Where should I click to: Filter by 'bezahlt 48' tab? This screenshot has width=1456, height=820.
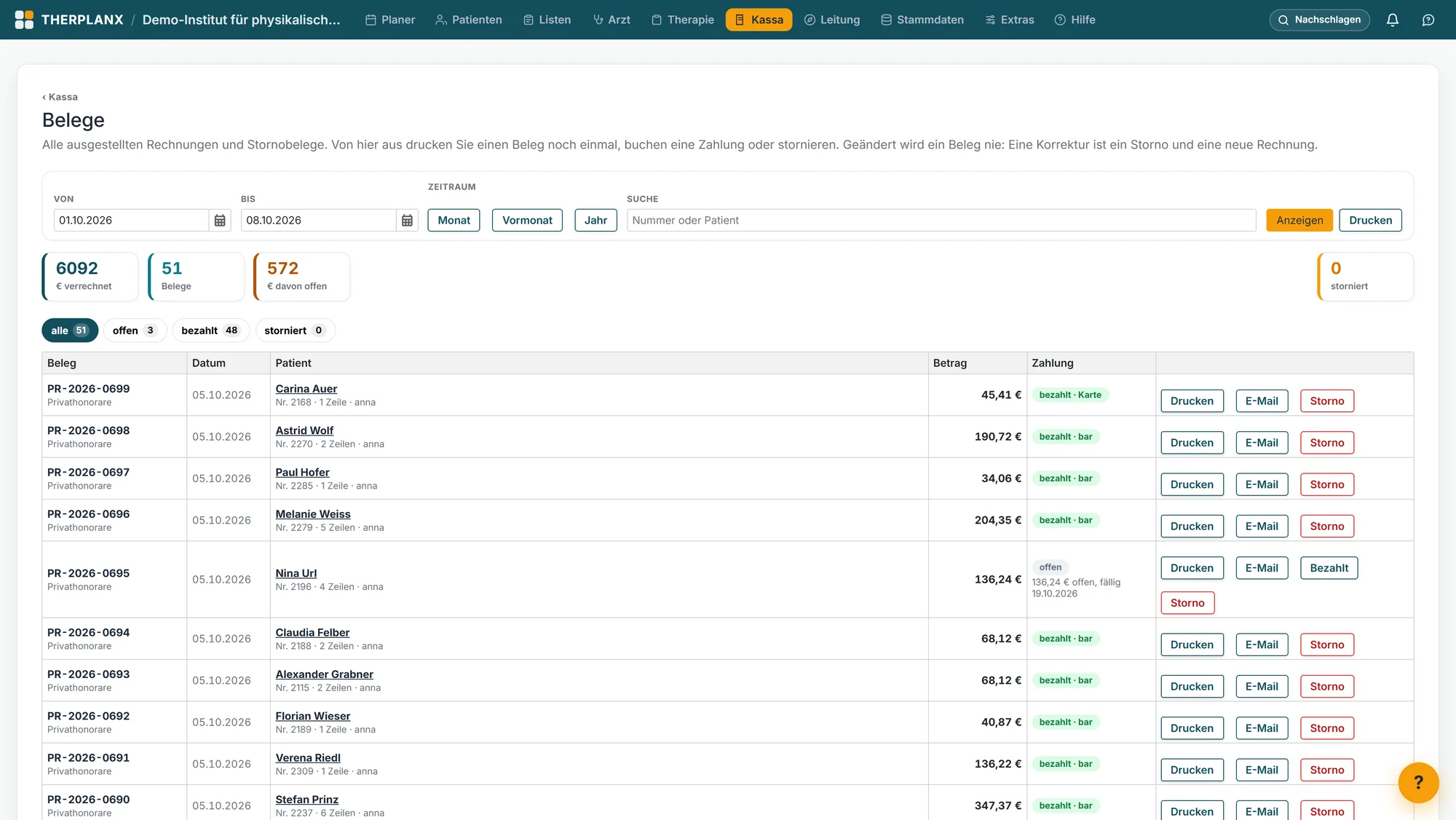click(x=210, y=331)
